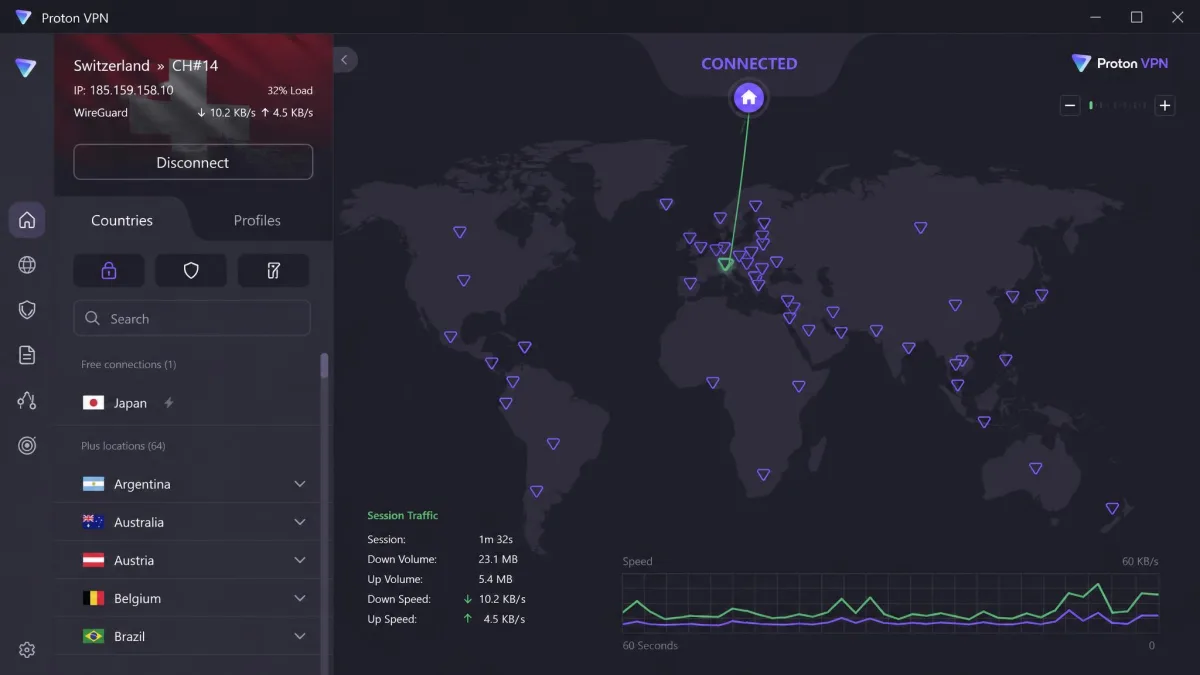Select Brazil in country list
Image resolution: width=1200 pixels, height=675 pixels.
point(188,636)
